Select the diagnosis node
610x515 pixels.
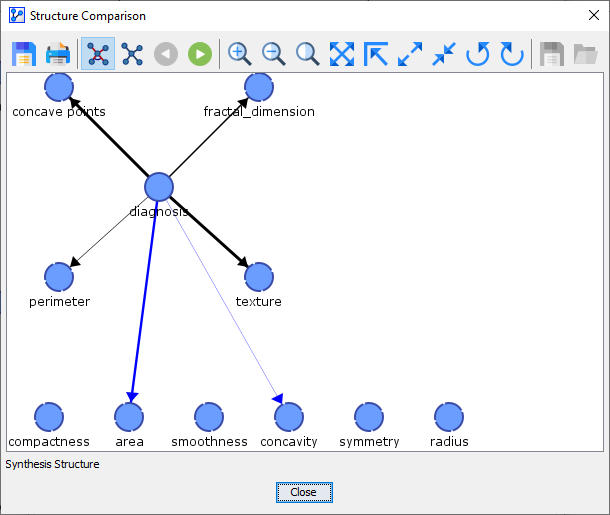[159, 187]
